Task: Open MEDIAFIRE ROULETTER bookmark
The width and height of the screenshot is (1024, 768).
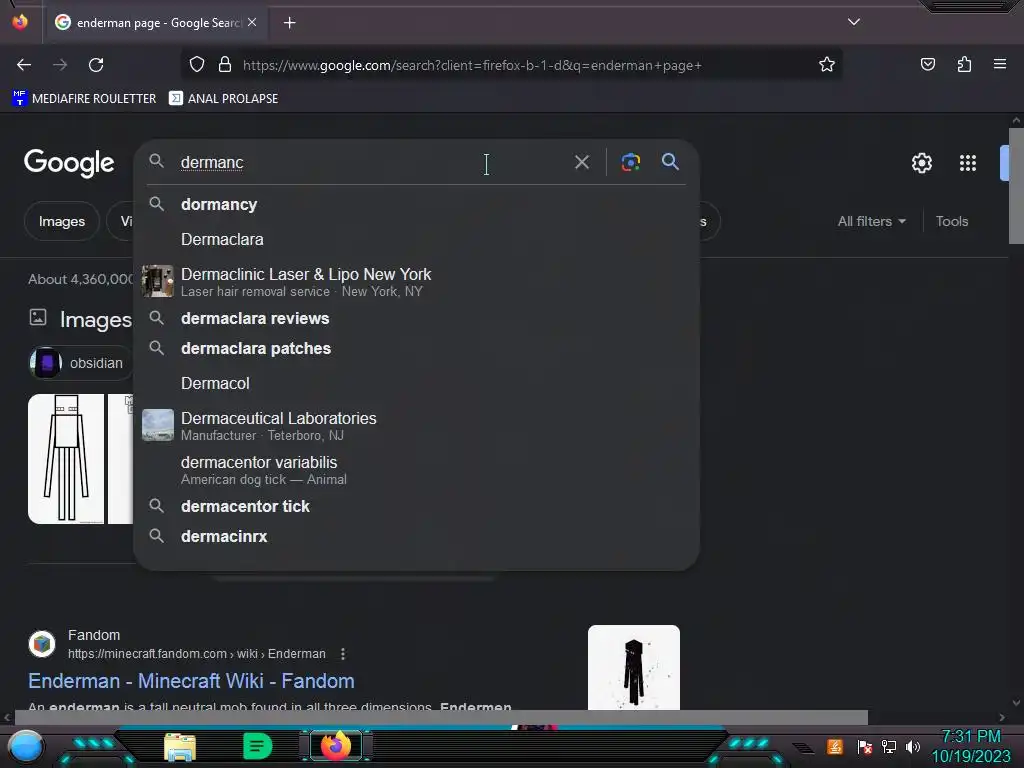Action: point(85,99)
